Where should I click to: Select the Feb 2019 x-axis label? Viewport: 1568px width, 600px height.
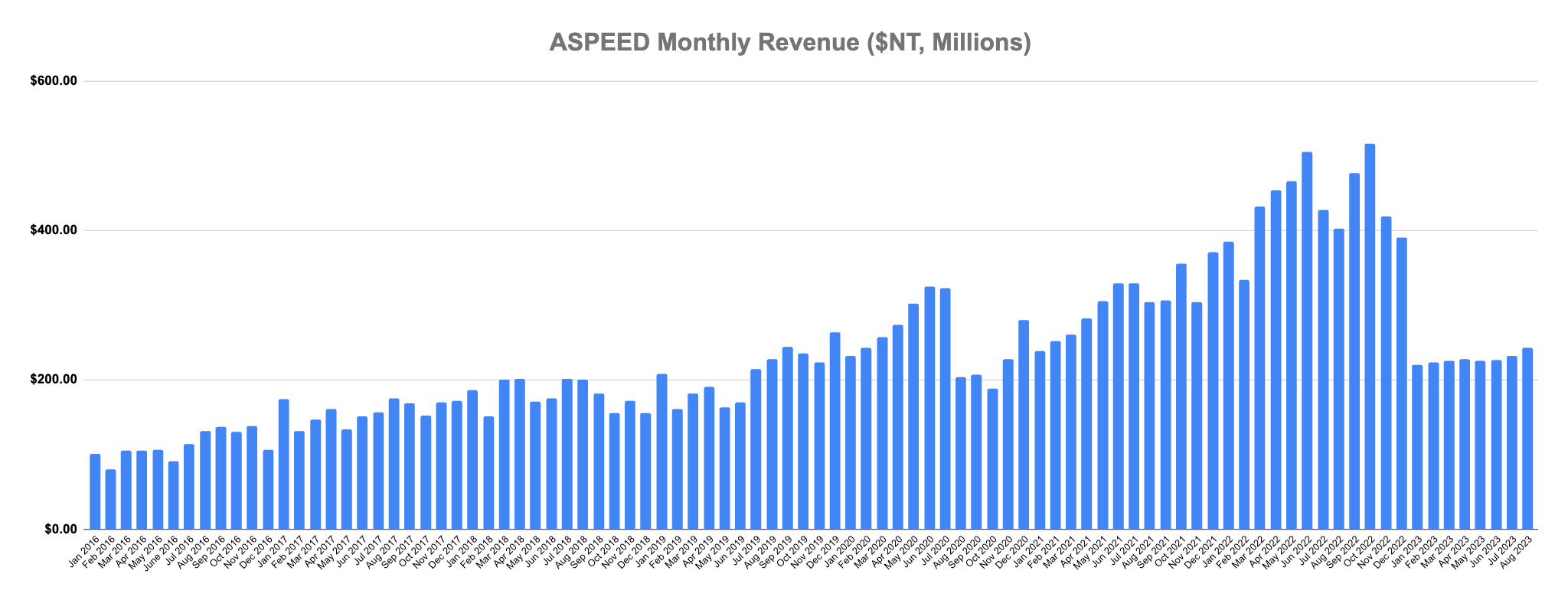[x=666, y=551]
